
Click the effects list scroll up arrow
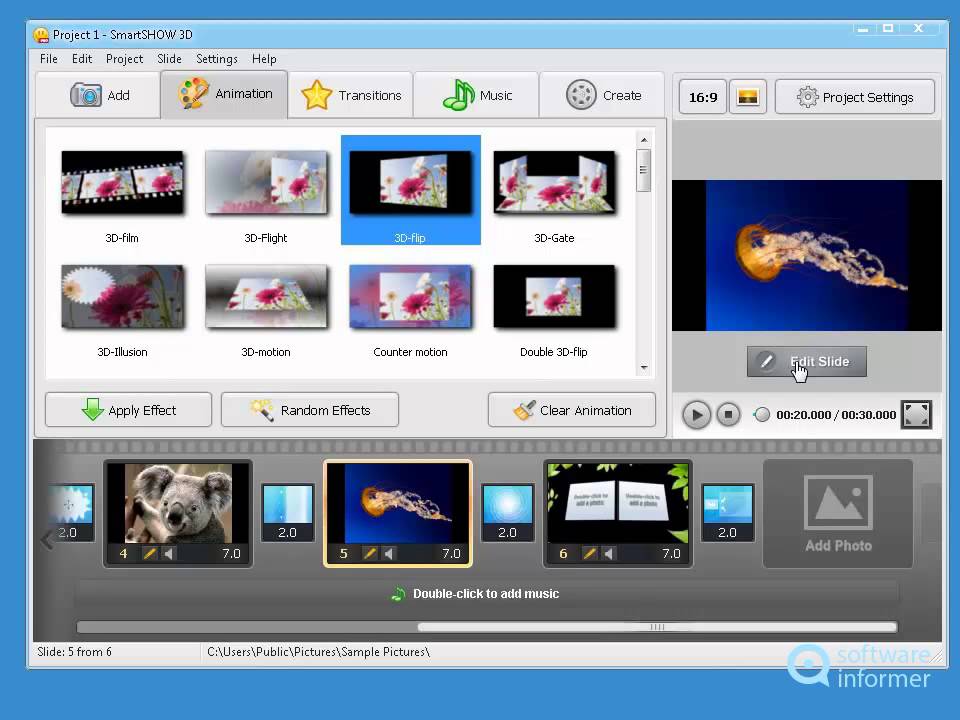coord(644,140)
